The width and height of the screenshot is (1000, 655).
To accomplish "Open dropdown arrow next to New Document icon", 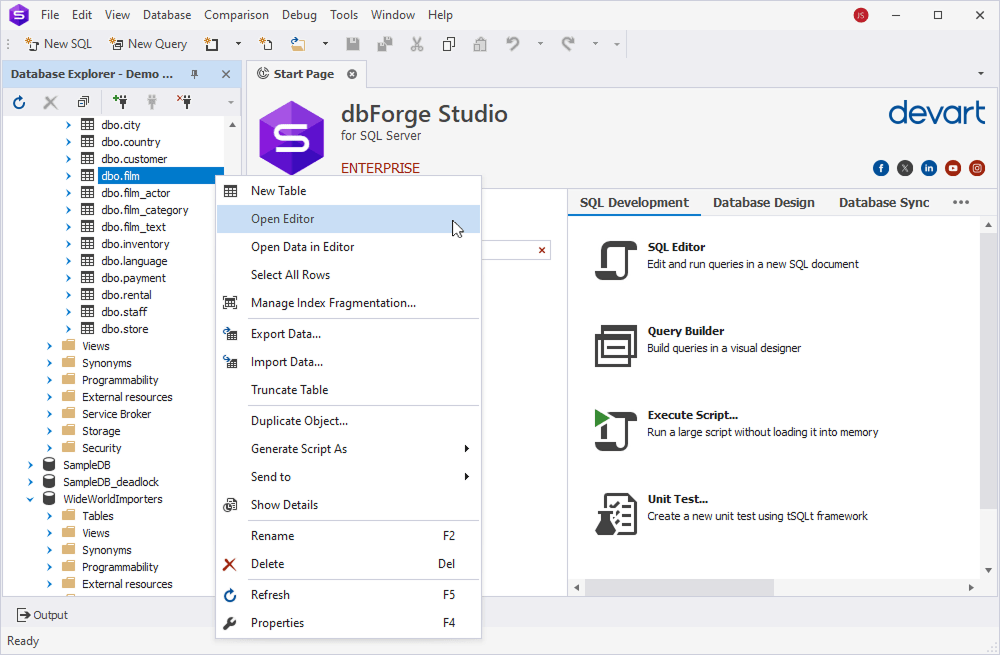I will coord(239,44).
